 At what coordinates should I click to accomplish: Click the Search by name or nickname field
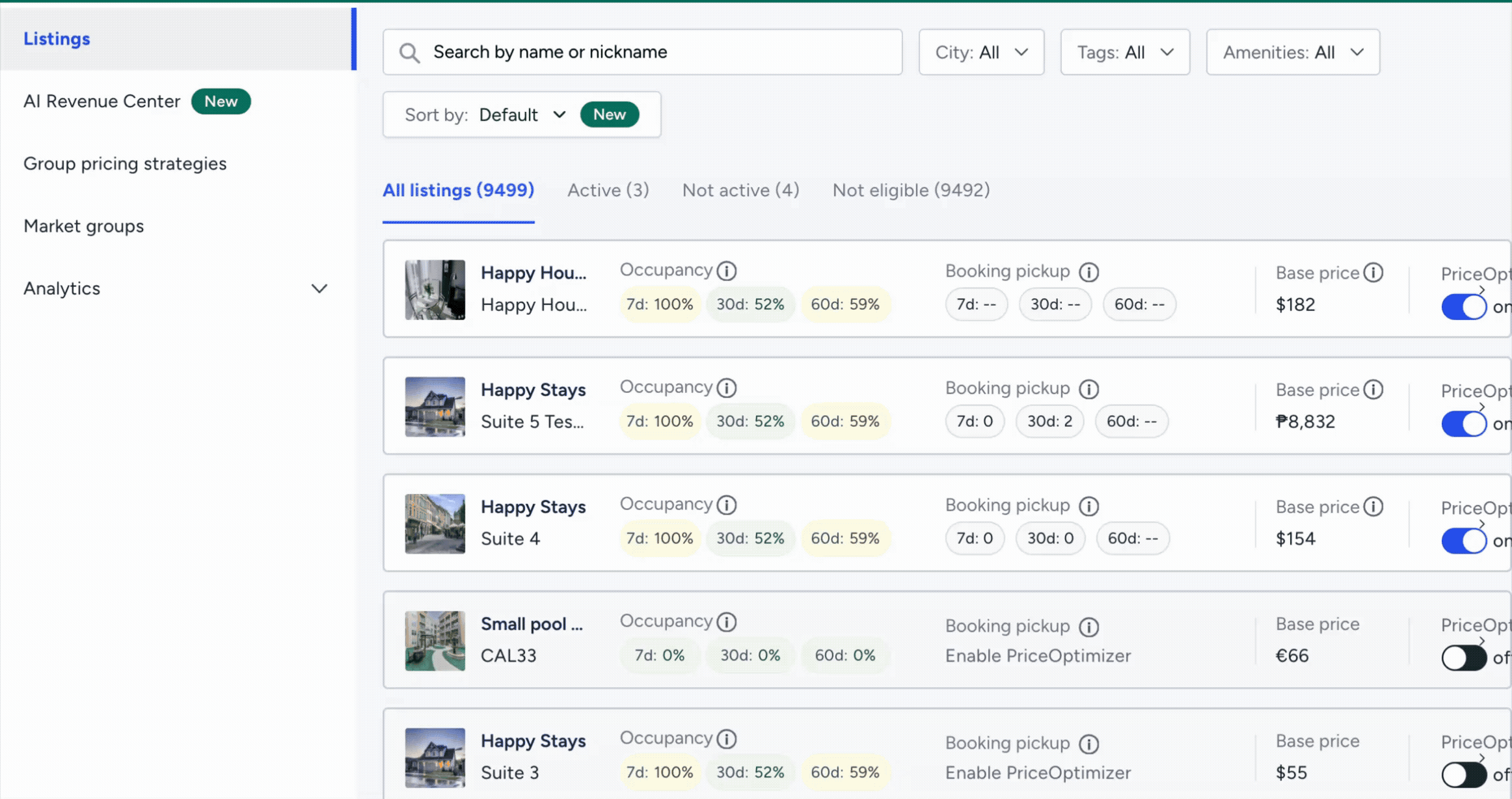[657, 52]
